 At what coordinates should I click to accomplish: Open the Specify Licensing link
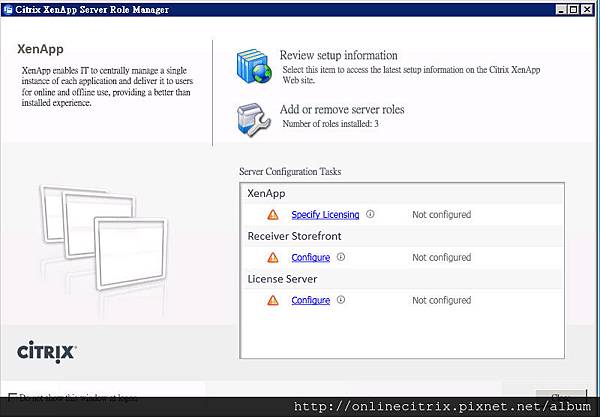point(325,215)
